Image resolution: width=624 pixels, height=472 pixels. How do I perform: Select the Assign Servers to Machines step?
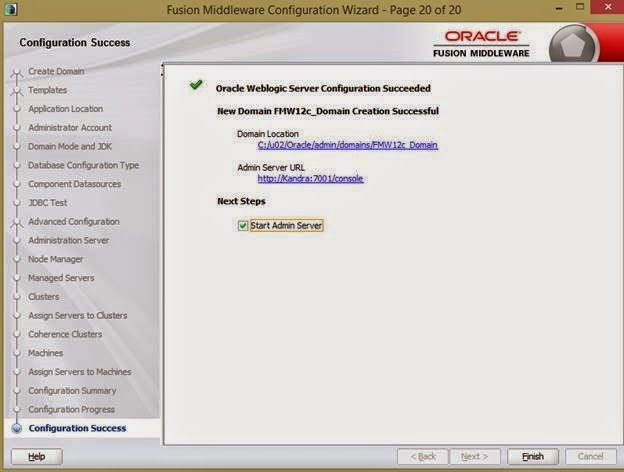pyautogui.click(x=80, y=372)
